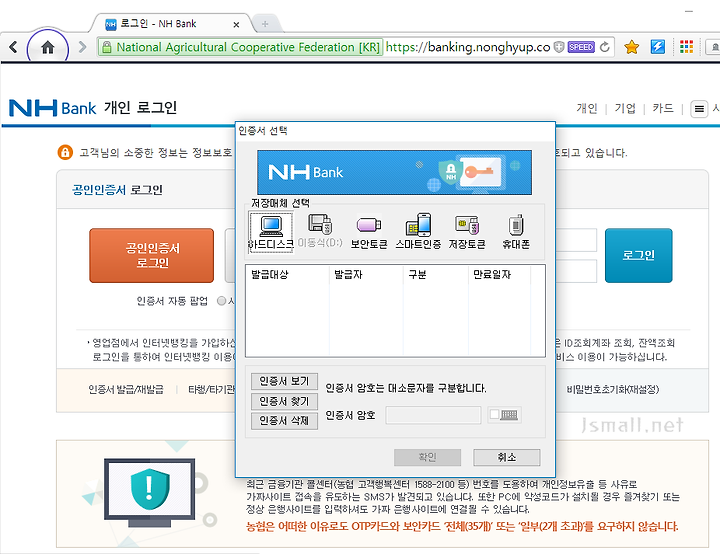The image size is (720, 554).
Task: Open the 기업 menu in the header
Action: click(x=625, y=108)
